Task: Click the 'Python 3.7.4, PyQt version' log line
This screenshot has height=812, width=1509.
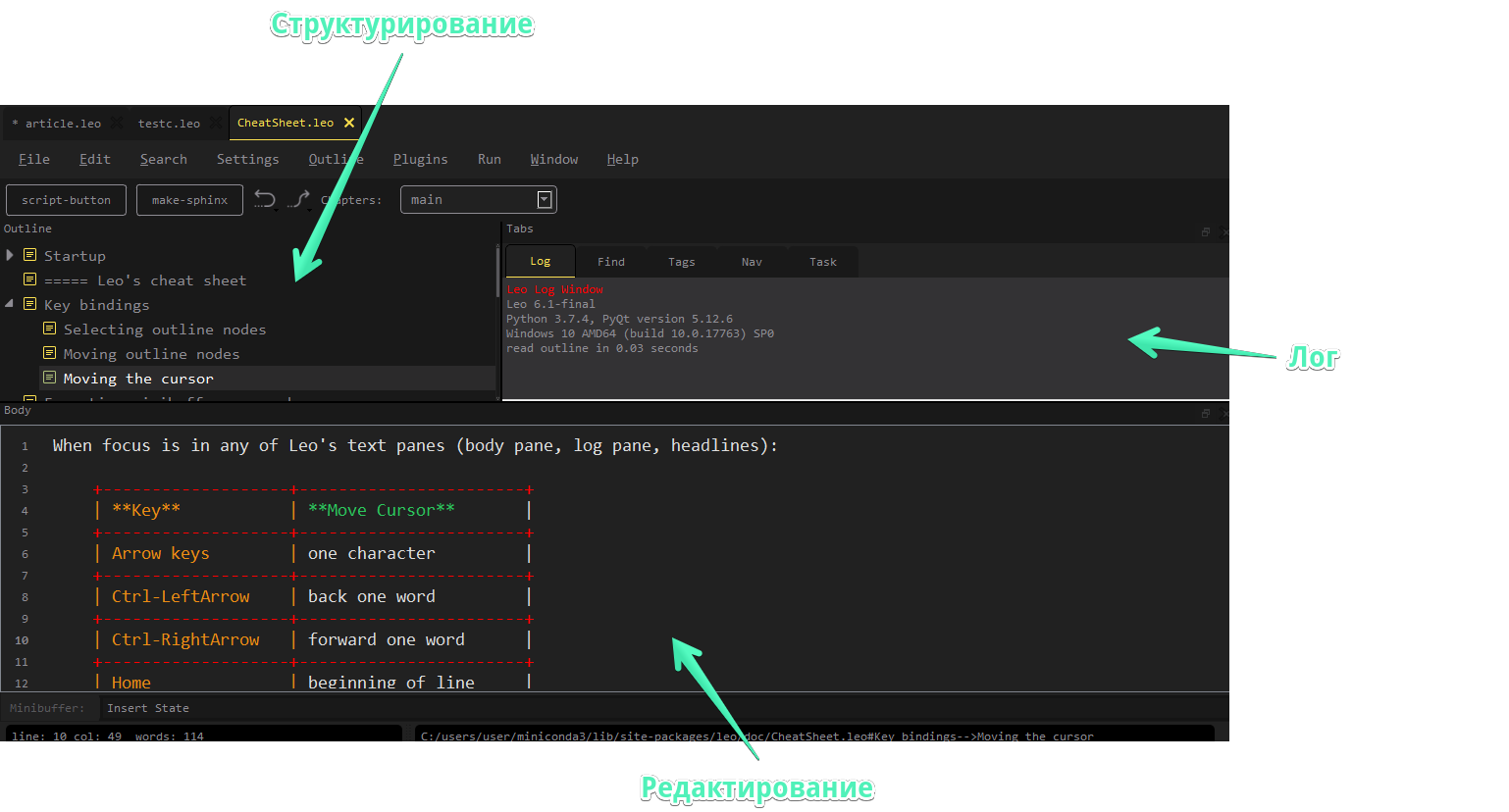Action: click(619, 319)
